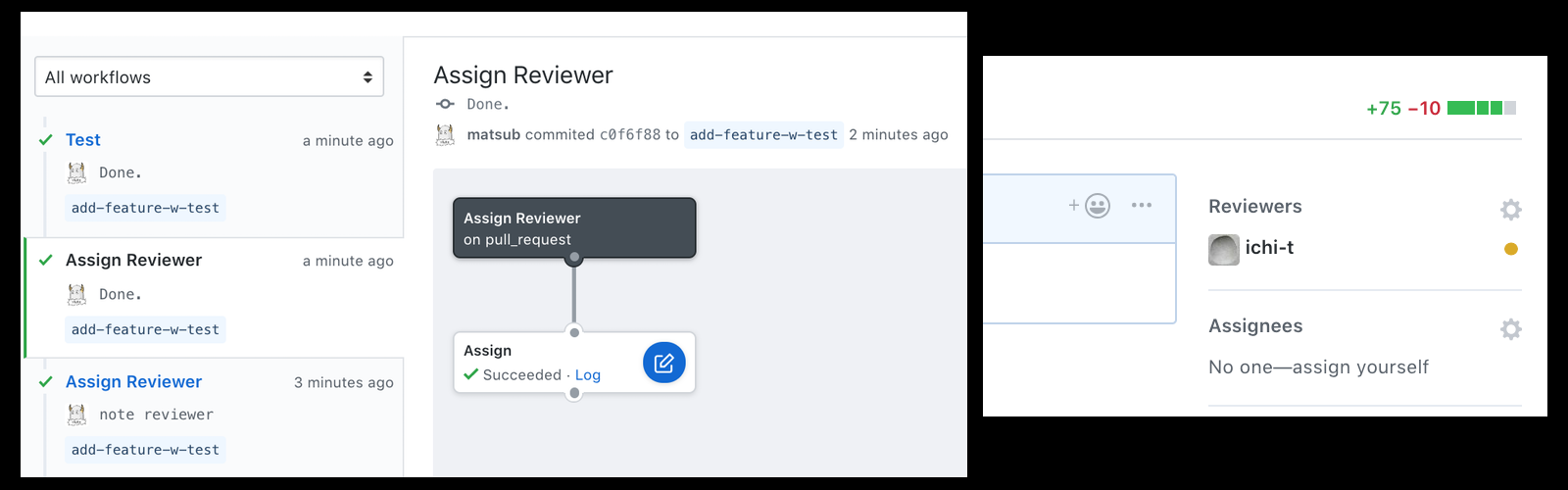
Task: Select the Assign Reviewer on pull_request node
Action: [x=574, y=228]
